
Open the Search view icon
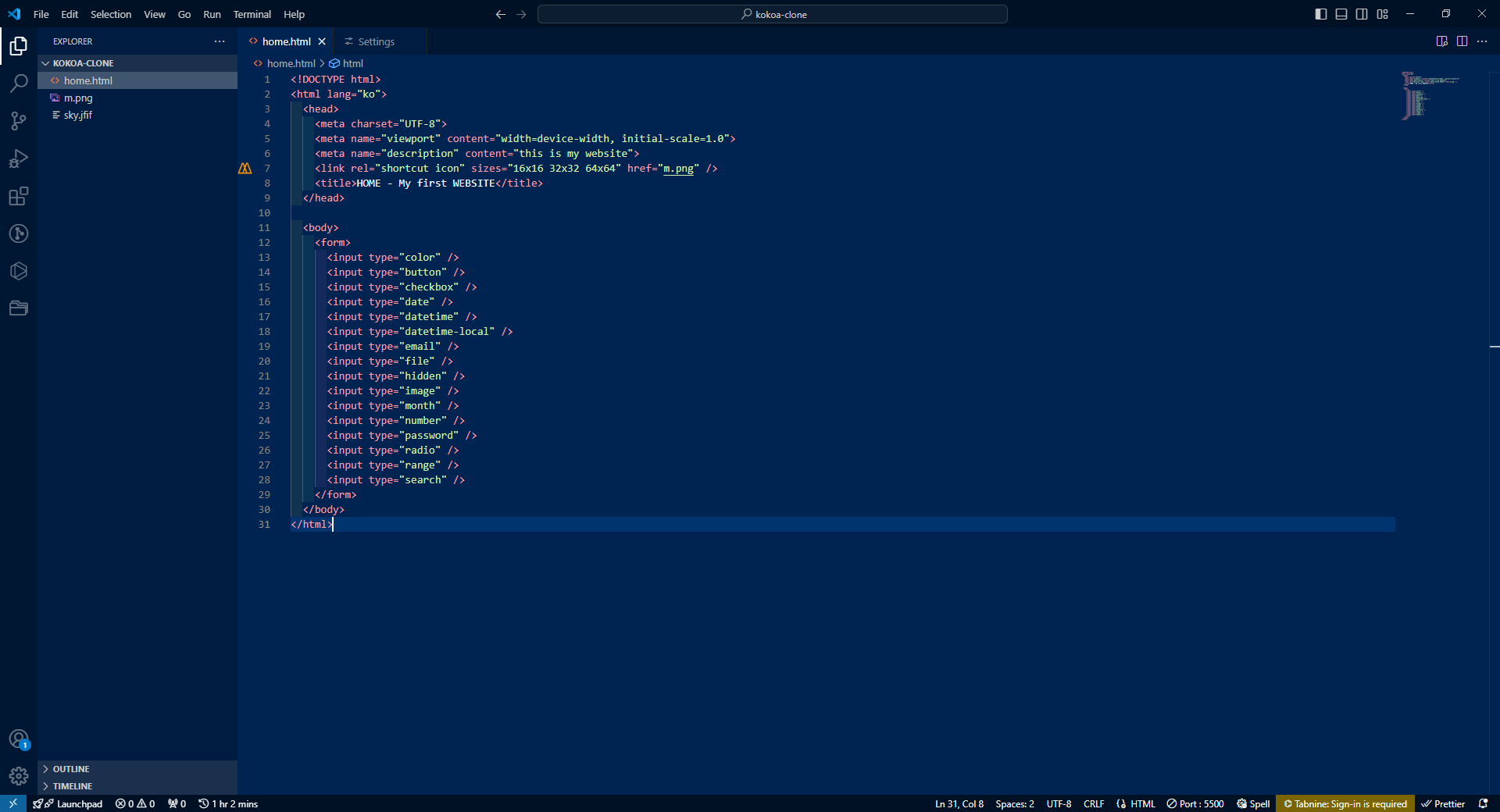click(19, 83)
